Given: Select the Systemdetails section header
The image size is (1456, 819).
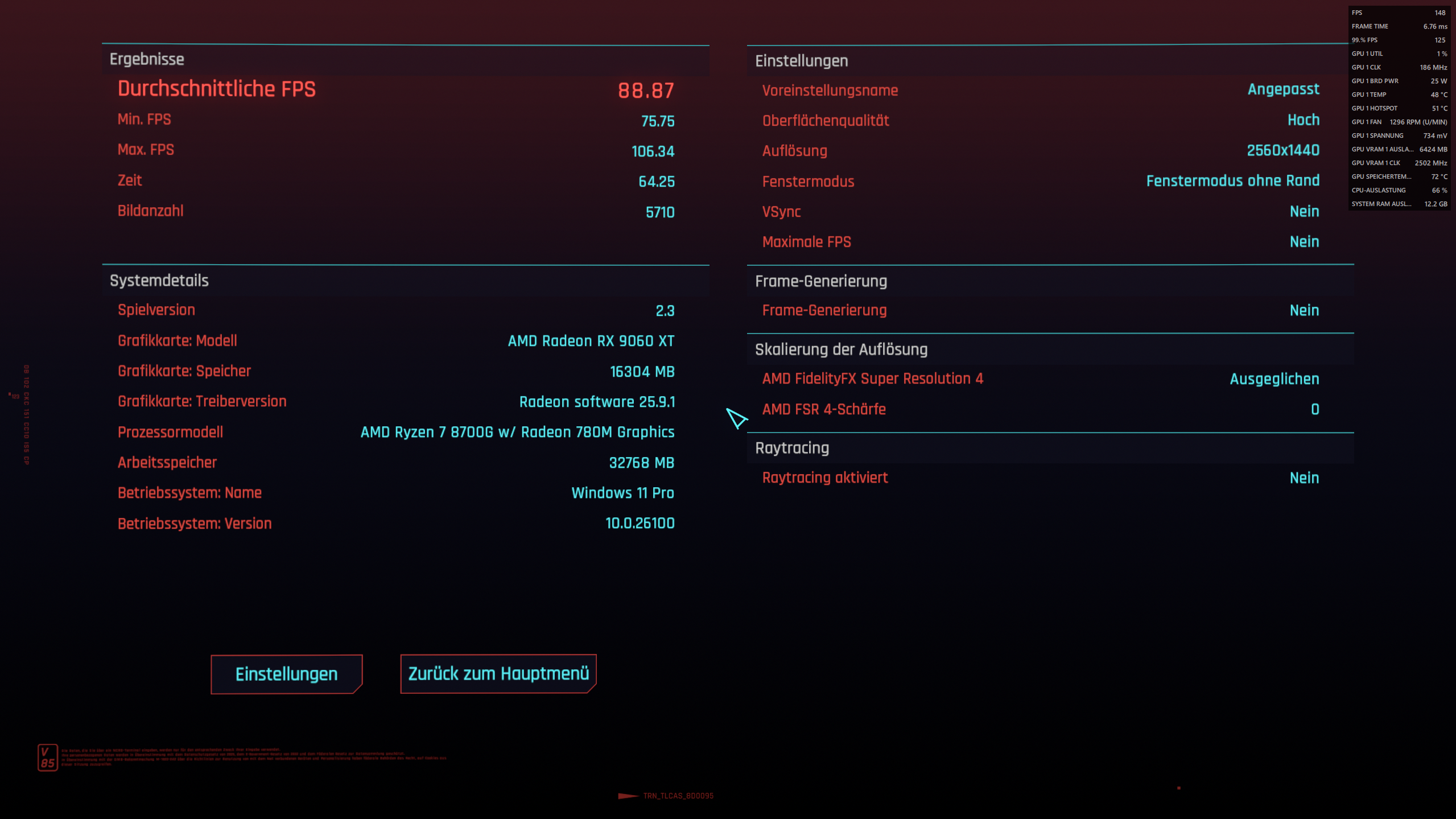Looking at the screenshot, I should pos(159,280).
